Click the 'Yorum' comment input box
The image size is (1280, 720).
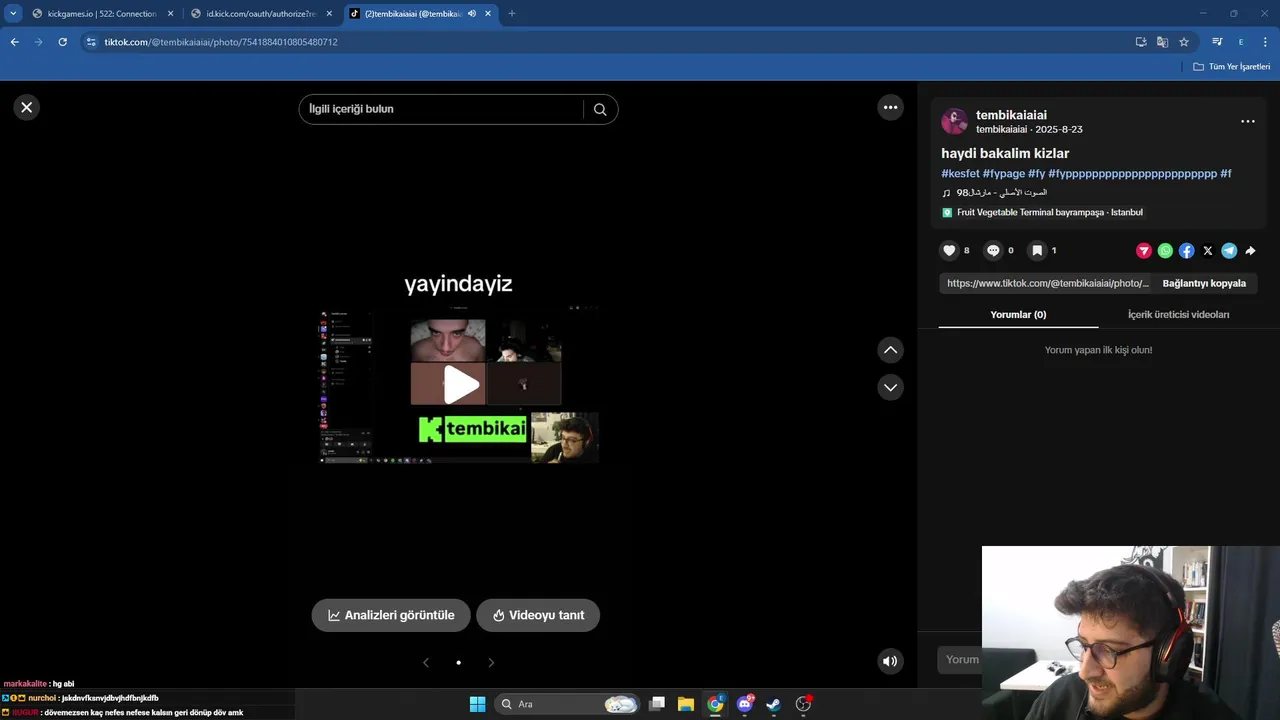(x=960, y=659)
